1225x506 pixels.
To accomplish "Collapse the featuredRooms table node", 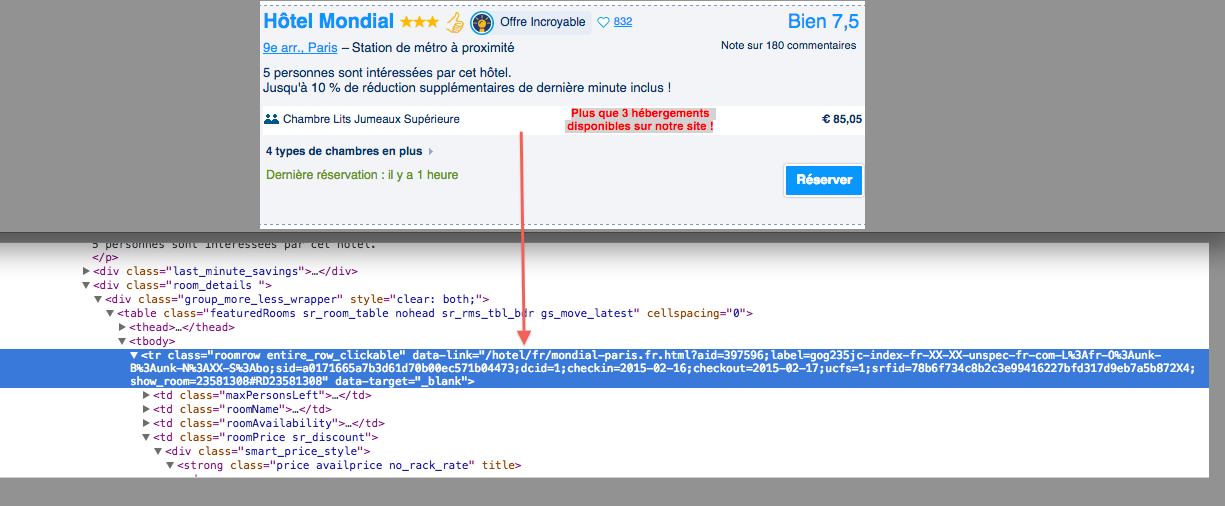I will 110,313.
